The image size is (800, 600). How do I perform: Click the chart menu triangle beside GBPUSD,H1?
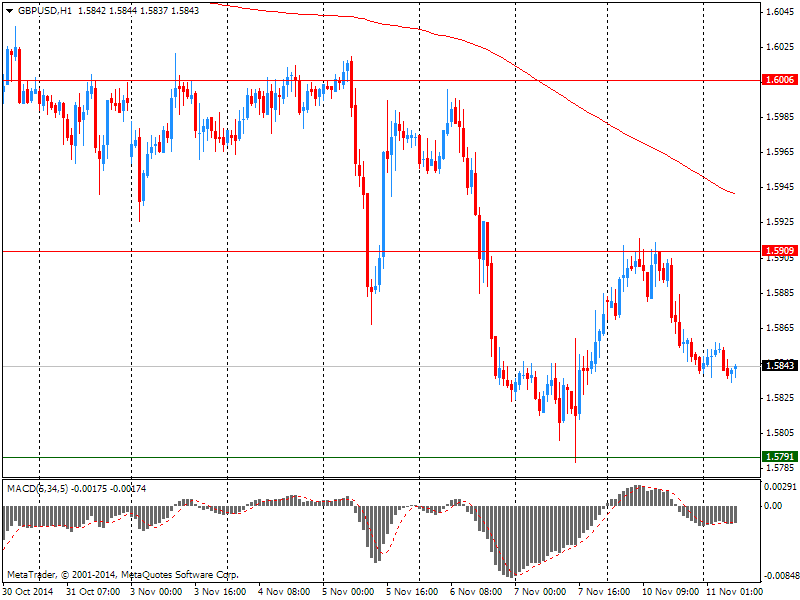(10, 11)
